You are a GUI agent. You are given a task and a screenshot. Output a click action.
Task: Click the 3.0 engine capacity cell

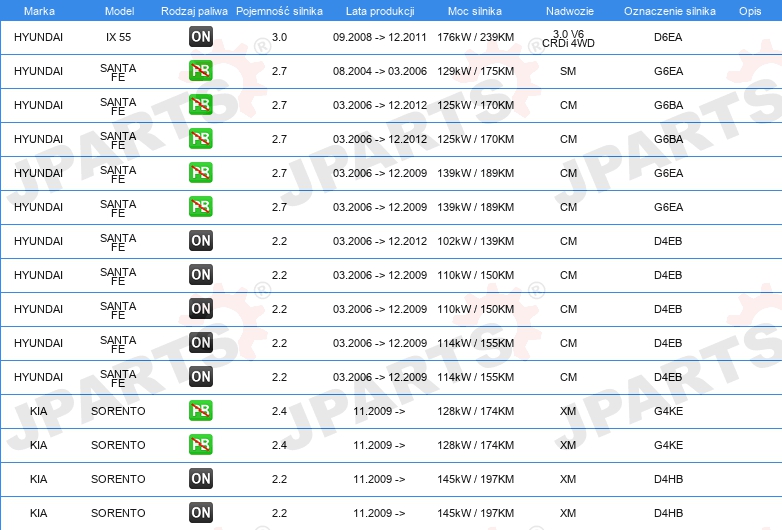pos(279,37)
